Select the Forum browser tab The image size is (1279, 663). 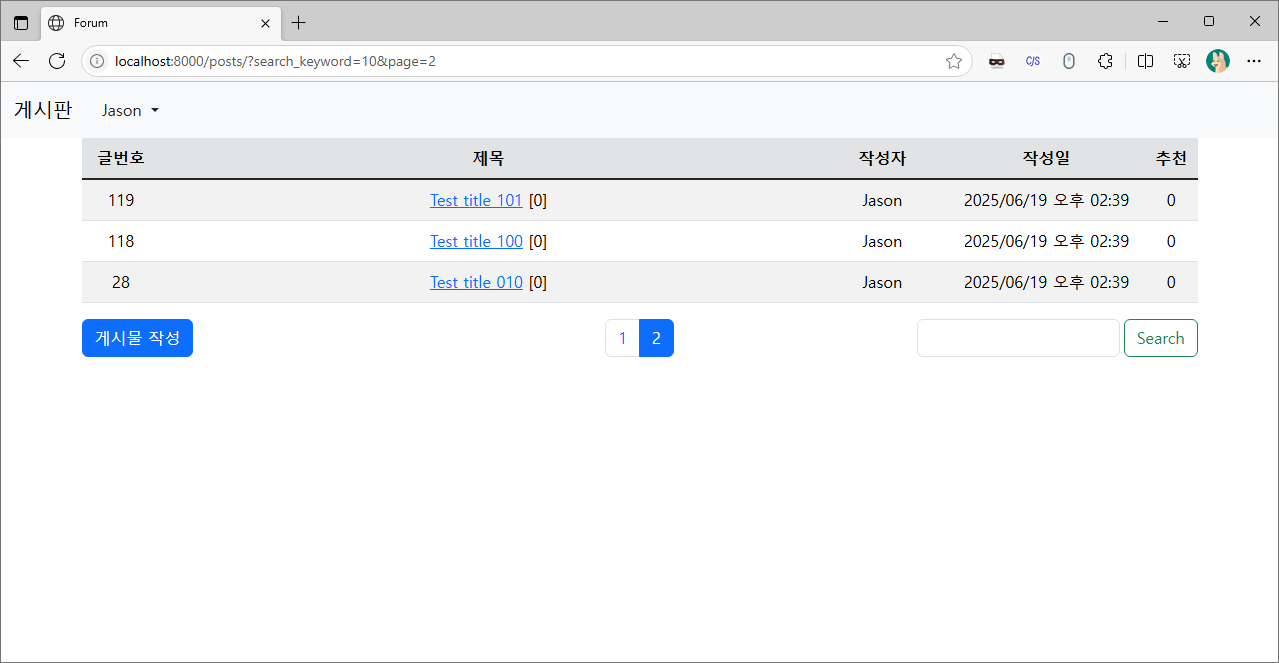pyautogui.click(x=160, y=23)
